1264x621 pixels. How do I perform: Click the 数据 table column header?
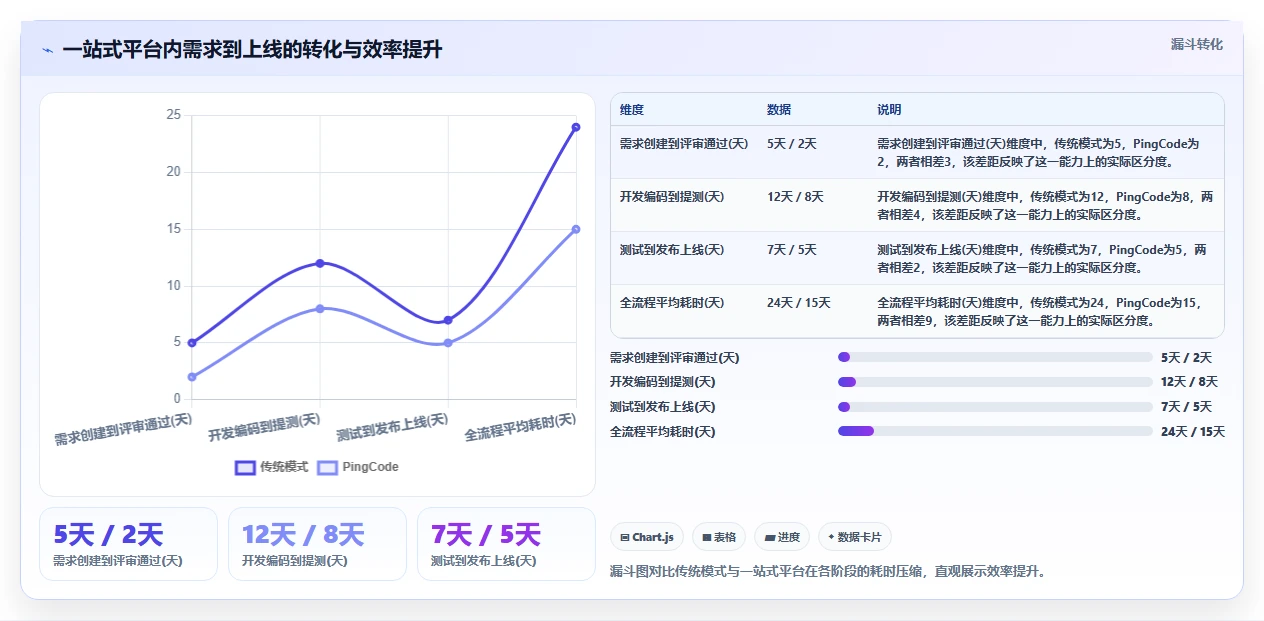[779, 109]
